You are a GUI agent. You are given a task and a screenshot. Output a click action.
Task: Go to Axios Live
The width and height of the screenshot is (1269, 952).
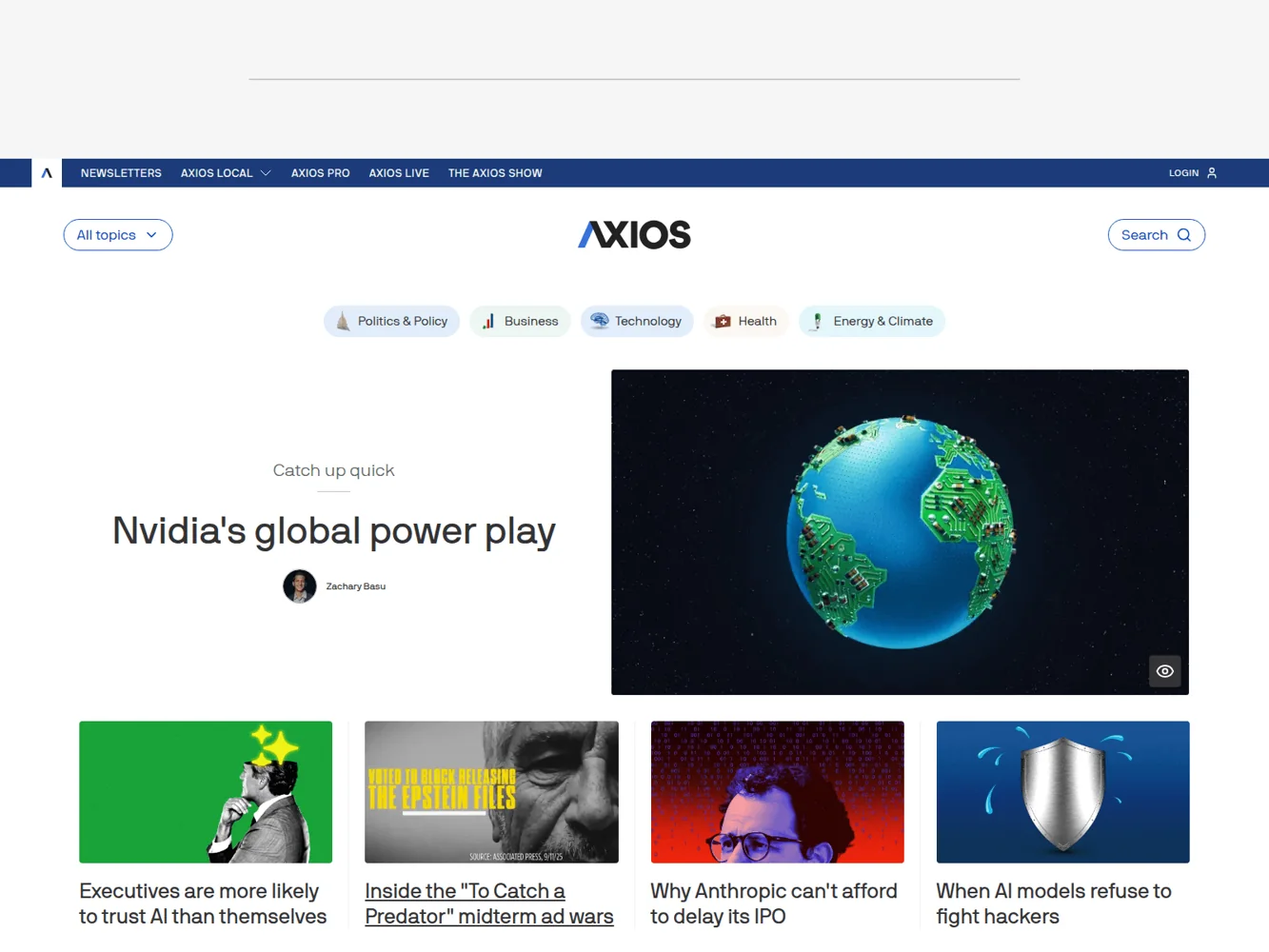pos(399,173)
